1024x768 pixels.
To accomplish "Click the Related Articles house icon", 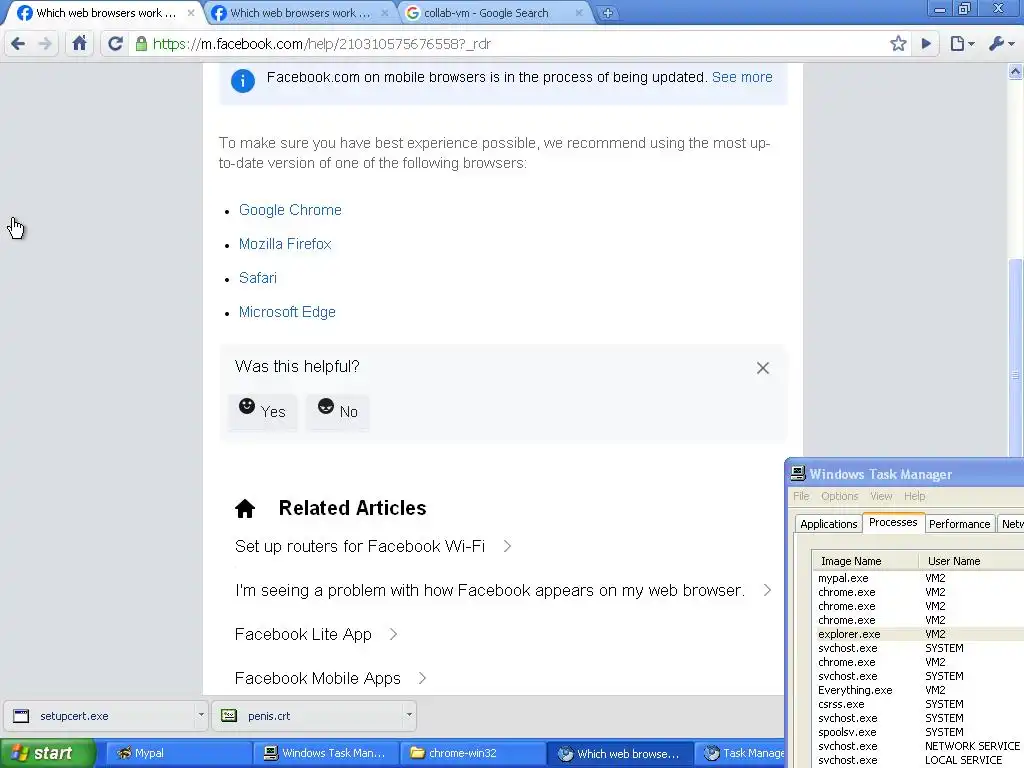I will [245, 508].
